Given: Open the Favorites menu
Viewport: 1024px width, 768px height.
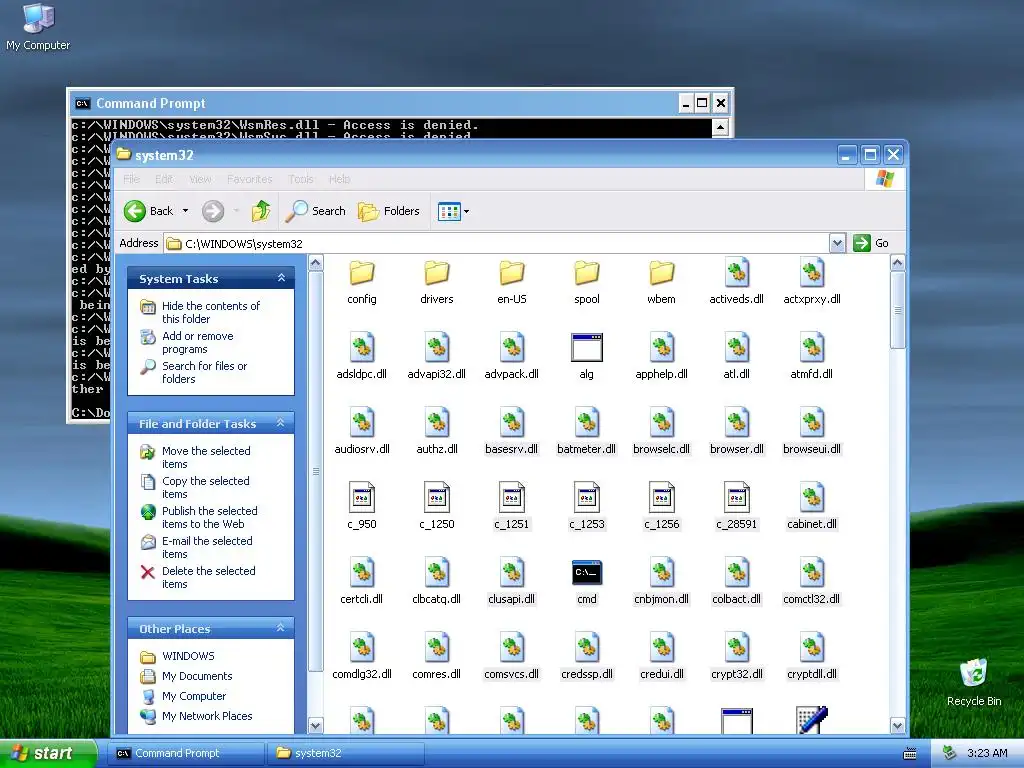Looking at the screenshot, I should point(249,179).
